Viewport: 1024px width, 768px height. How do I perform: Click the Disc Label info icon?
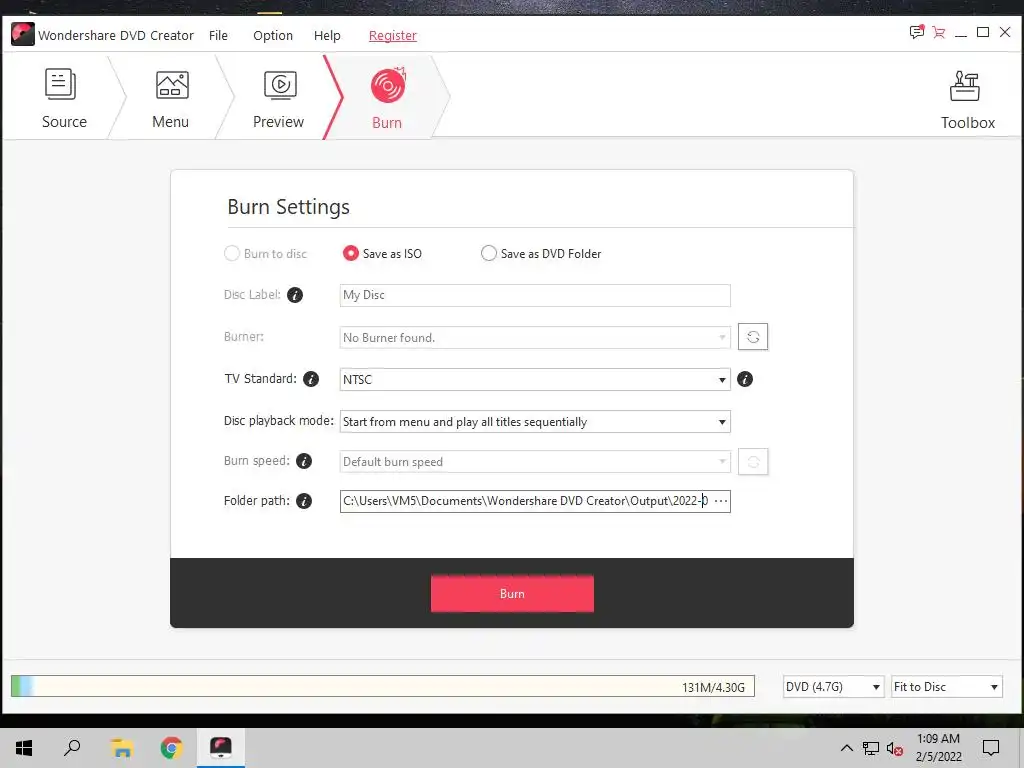point(295,295)
